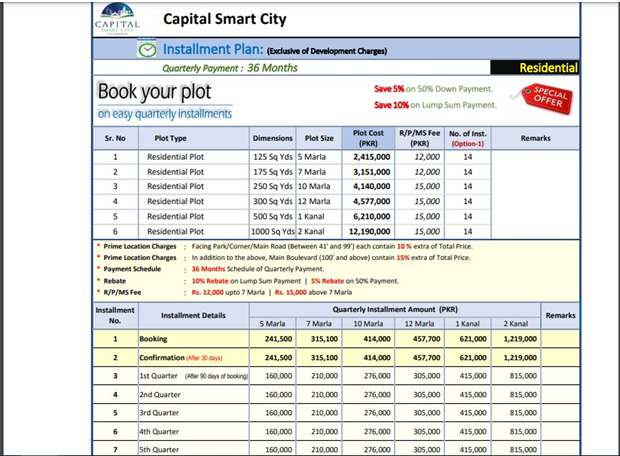Screen dimensions: 620x456
Task: Click the 'Plot Cost (PKR)' header
Action: 368,138
